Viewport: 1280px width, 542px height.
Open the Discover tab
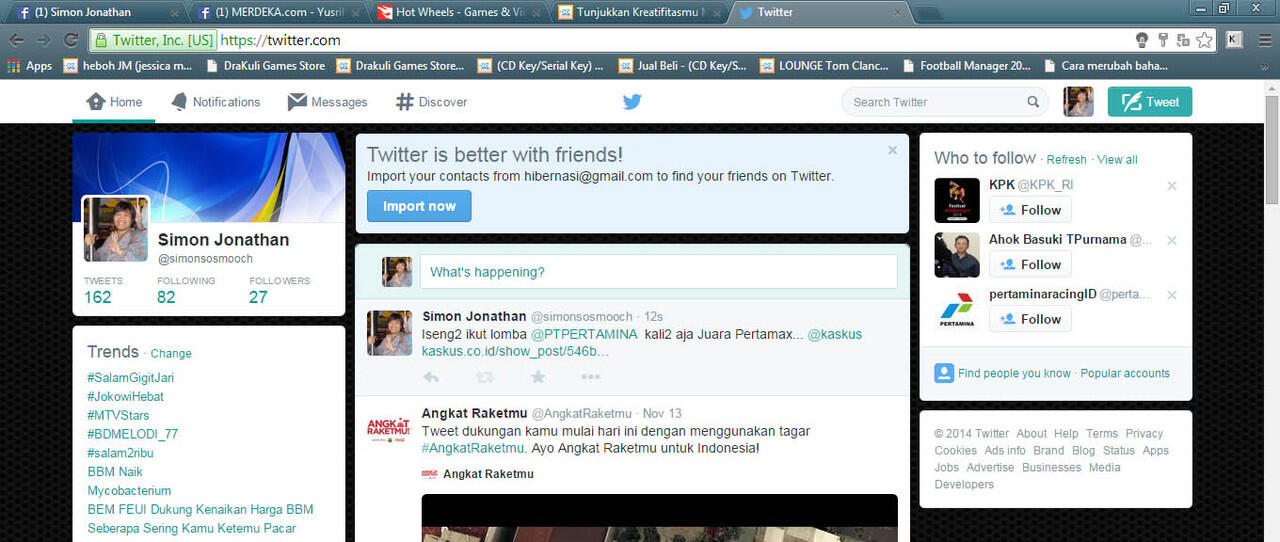[432, 102]
